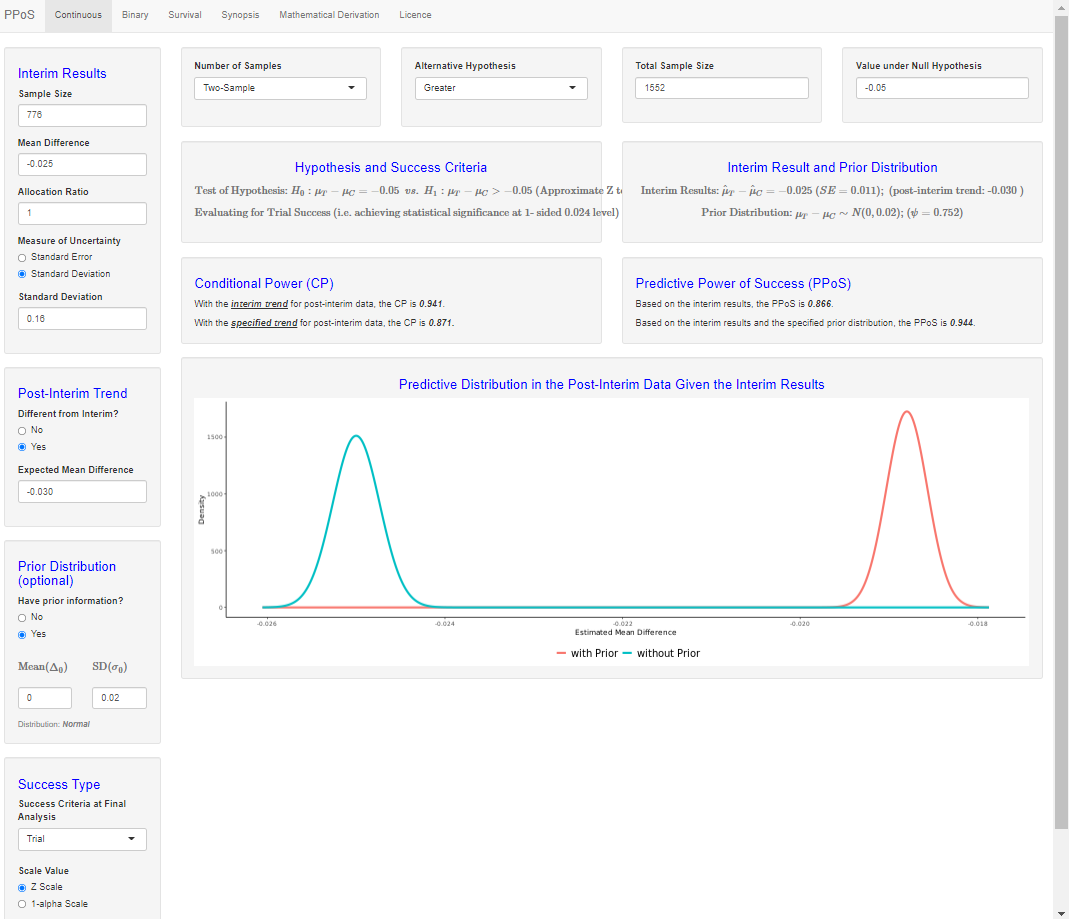Click the interim Sample Size input
This screenshot has height=919, width=1069.
pyautogui.click(x=82, y=115)
